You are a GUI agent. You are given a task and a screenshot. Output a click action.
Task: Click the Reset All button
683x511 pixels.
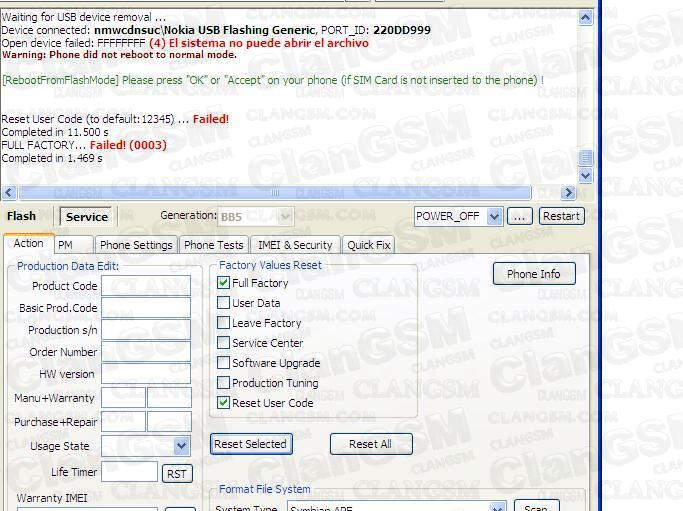(371, 444)
